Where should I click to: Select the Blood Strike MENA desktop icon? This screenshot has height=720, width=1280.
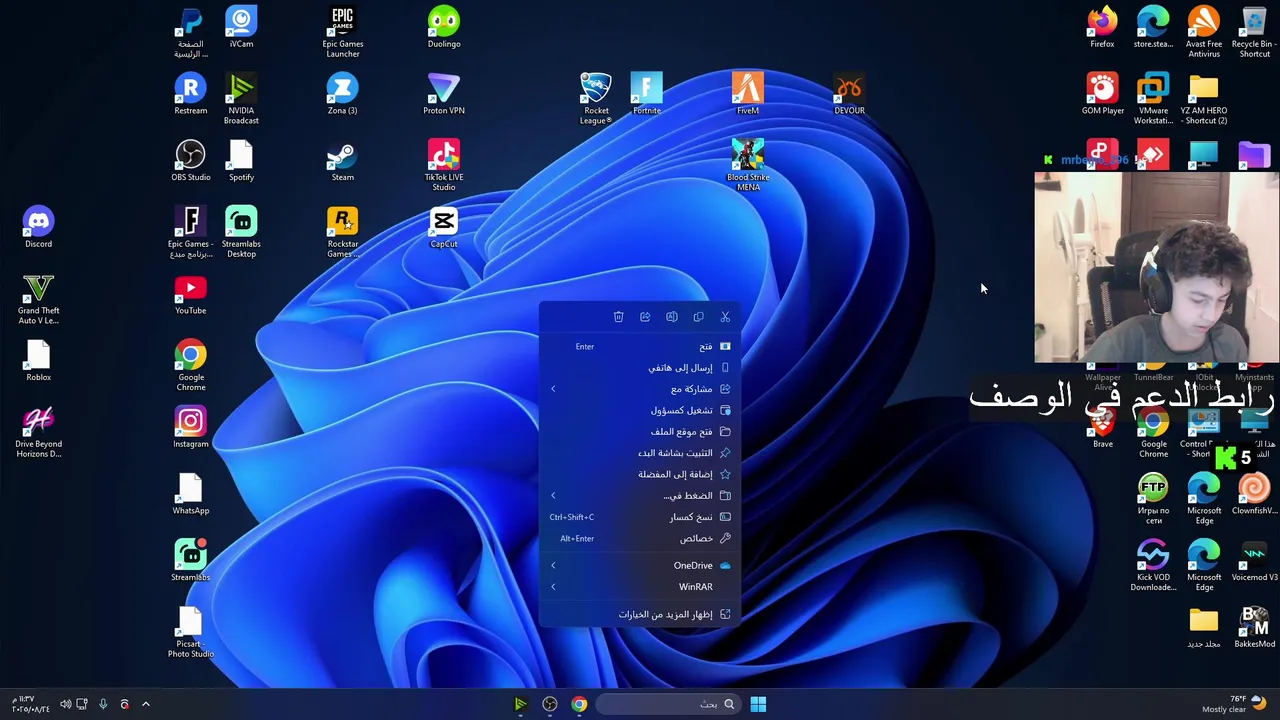[748, 165]
